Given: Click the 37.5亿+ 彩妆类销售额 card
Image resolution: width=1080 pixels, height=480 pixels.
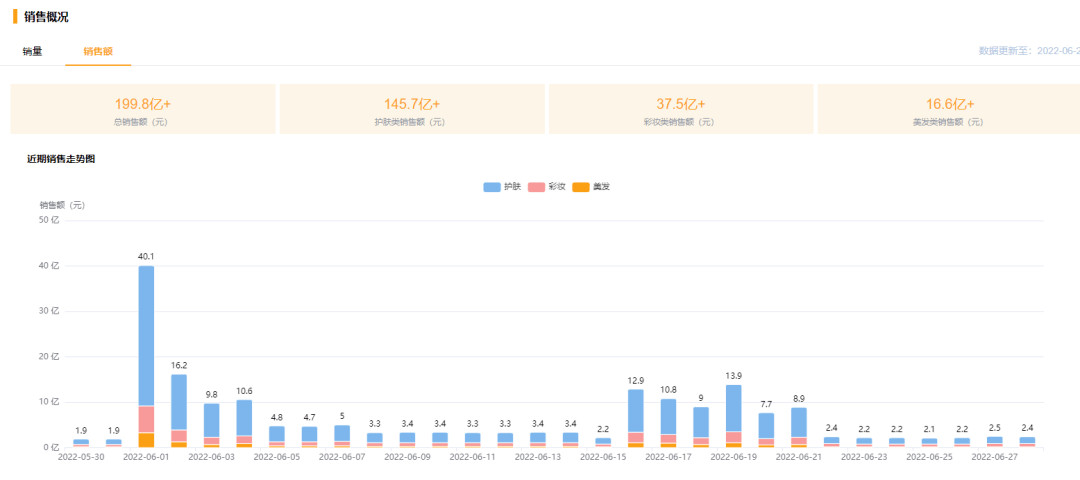Looking at the screenshot, I should [681, 109].
